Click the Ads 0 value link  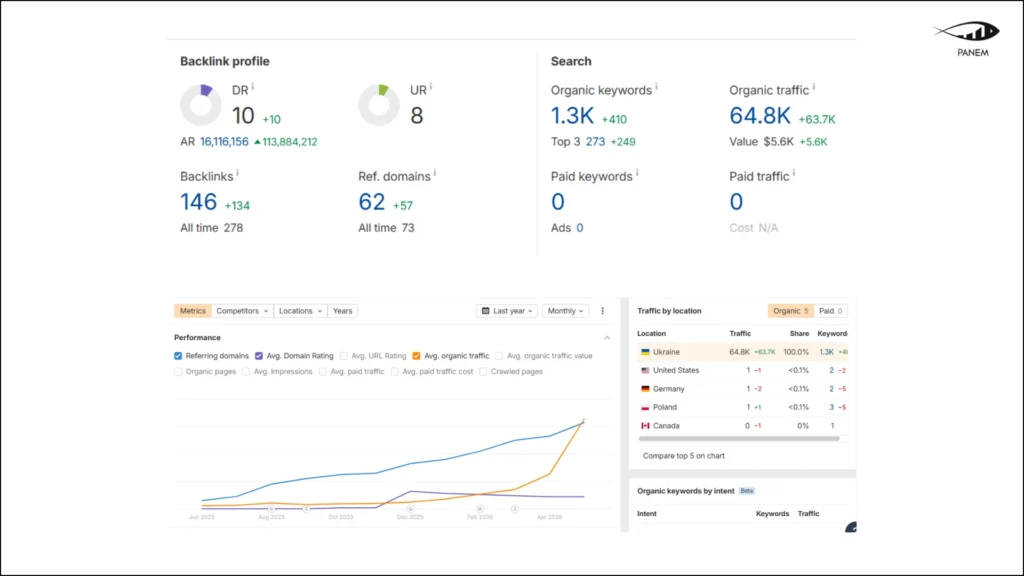tap(579, 228)
